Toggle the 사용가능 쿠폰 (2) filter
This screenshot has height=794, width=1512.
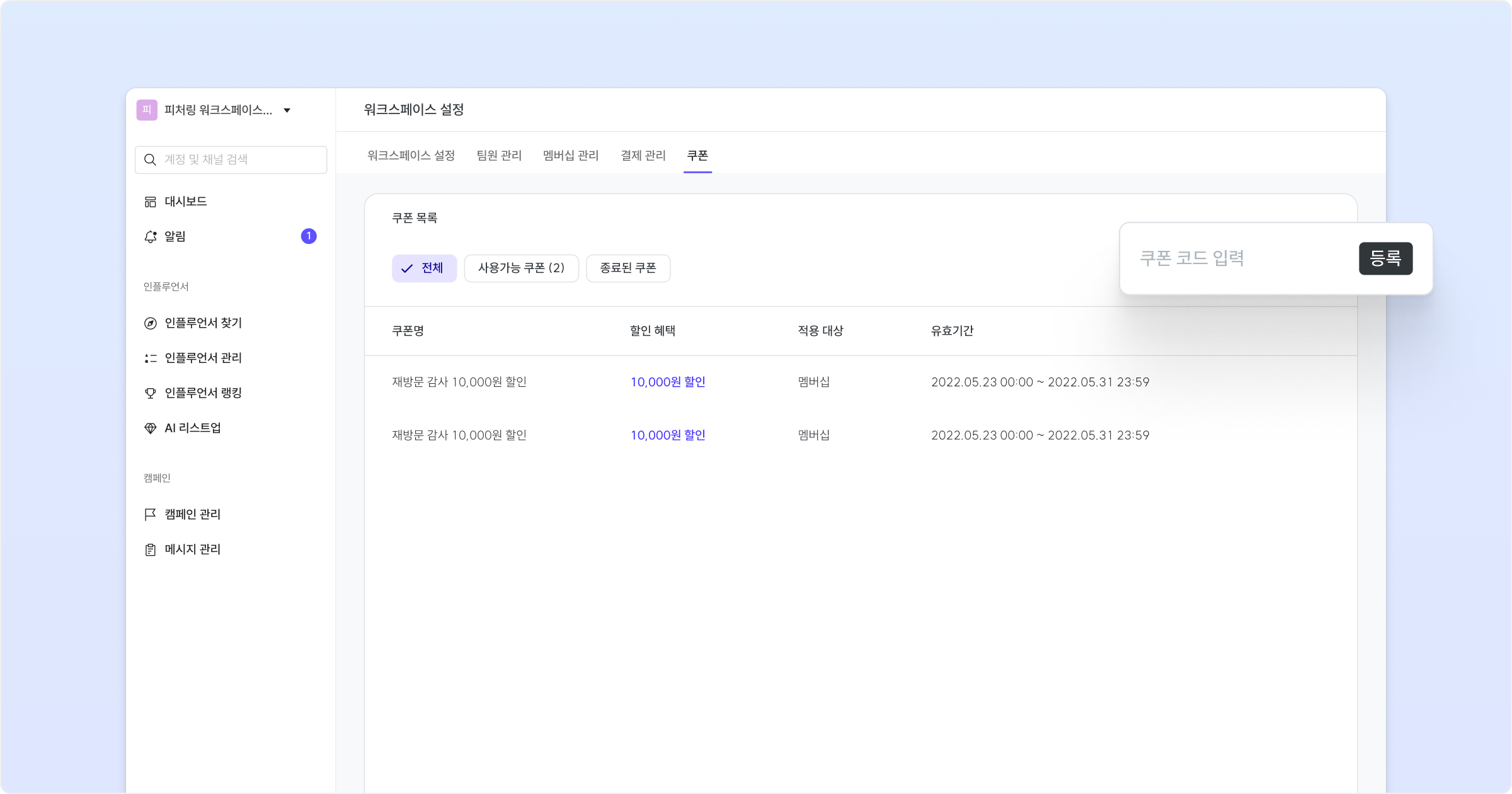tap(521, 268)
